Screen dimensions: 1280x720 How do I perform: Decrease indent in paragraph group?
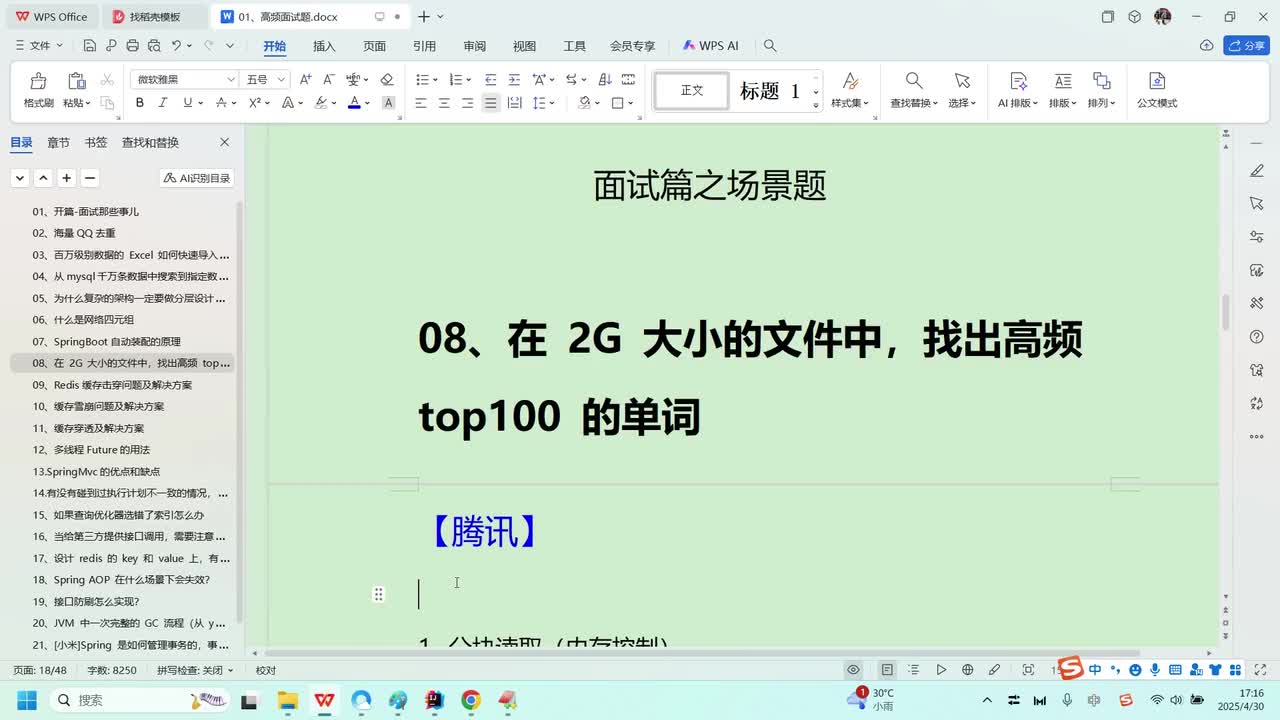[x=490, y=80]
